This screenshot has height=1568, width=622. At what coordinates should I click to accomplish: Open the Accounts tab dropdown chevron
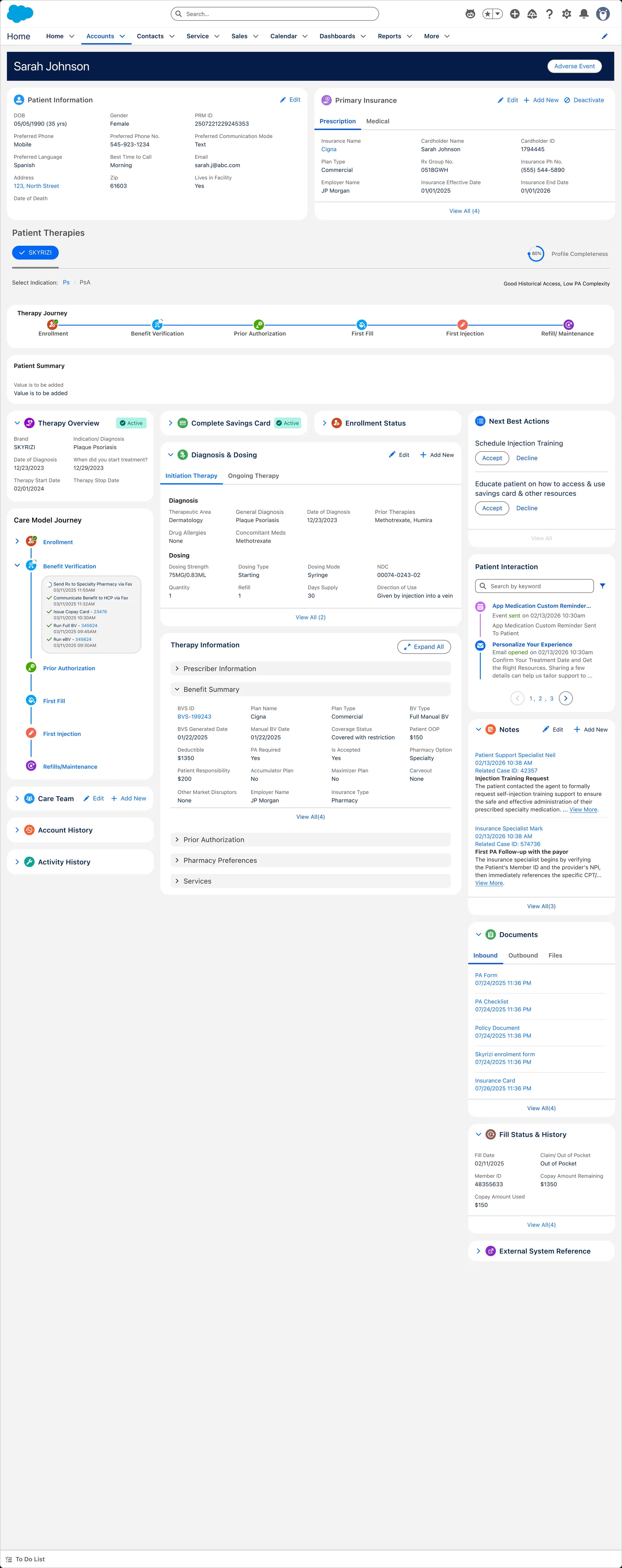tap(122, 37)
